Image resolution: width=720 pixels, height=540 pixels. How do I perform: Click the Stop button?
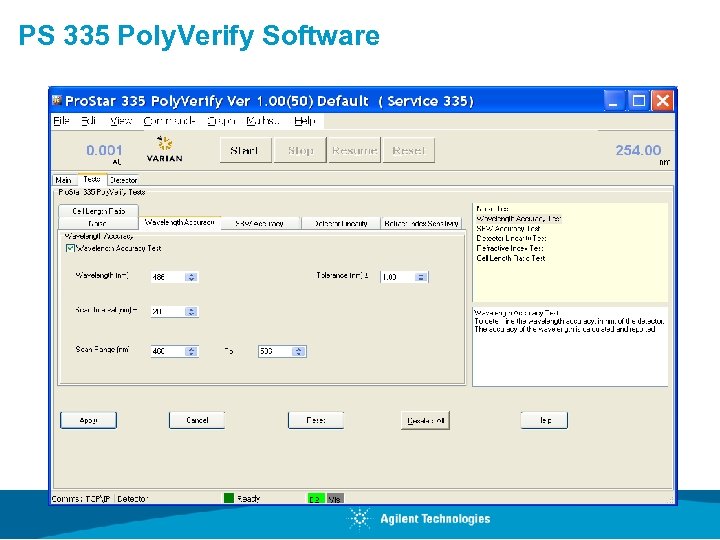(x=300, y=150)
